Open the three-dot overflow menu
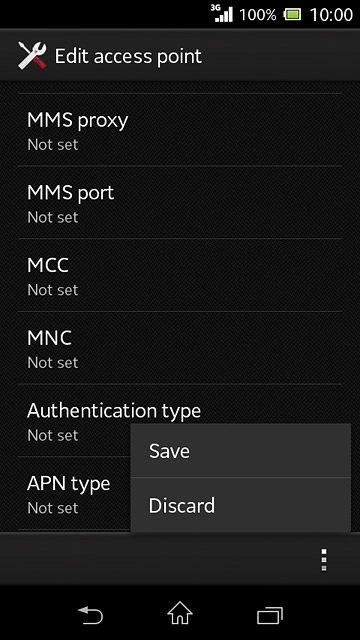The image size is (360, 640). (324, 560)
